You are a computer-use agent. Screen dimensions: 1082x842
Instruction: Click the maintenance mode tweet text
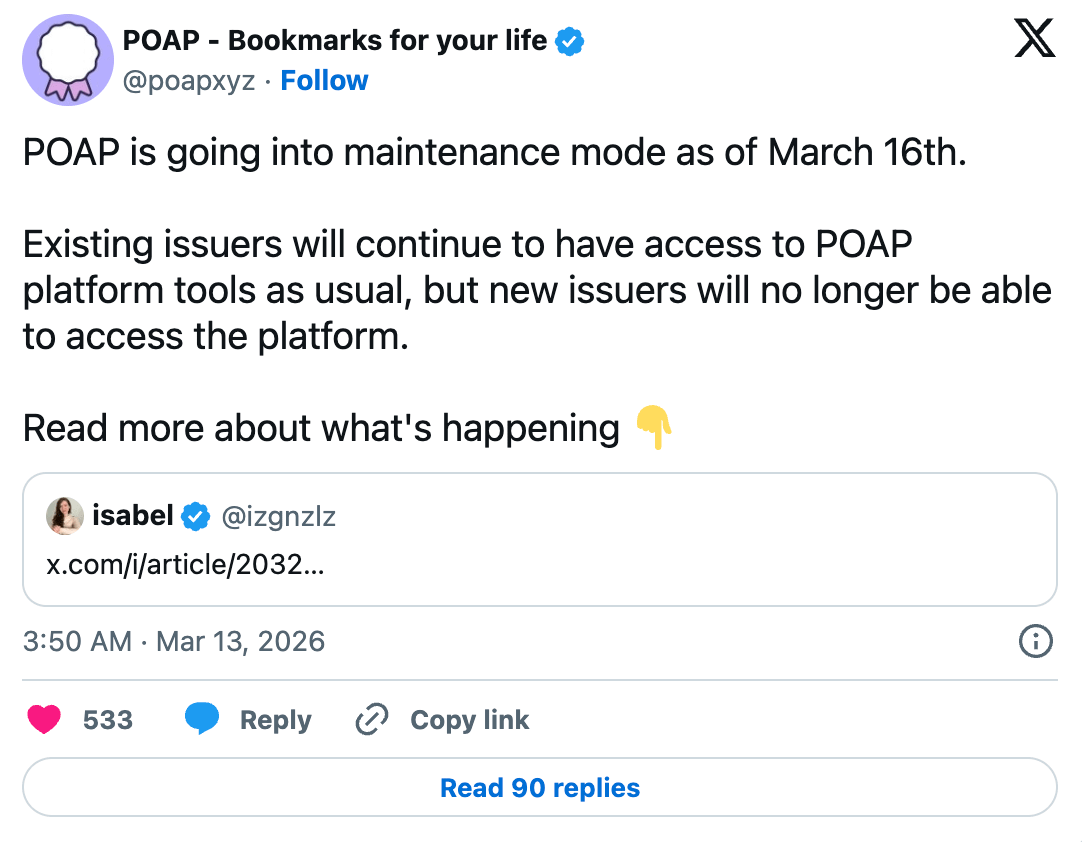[495, 153]
